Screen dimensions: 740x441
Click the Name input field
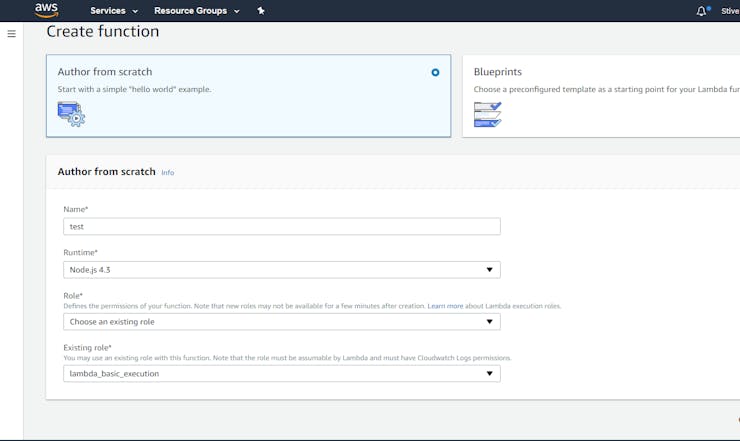281,227
